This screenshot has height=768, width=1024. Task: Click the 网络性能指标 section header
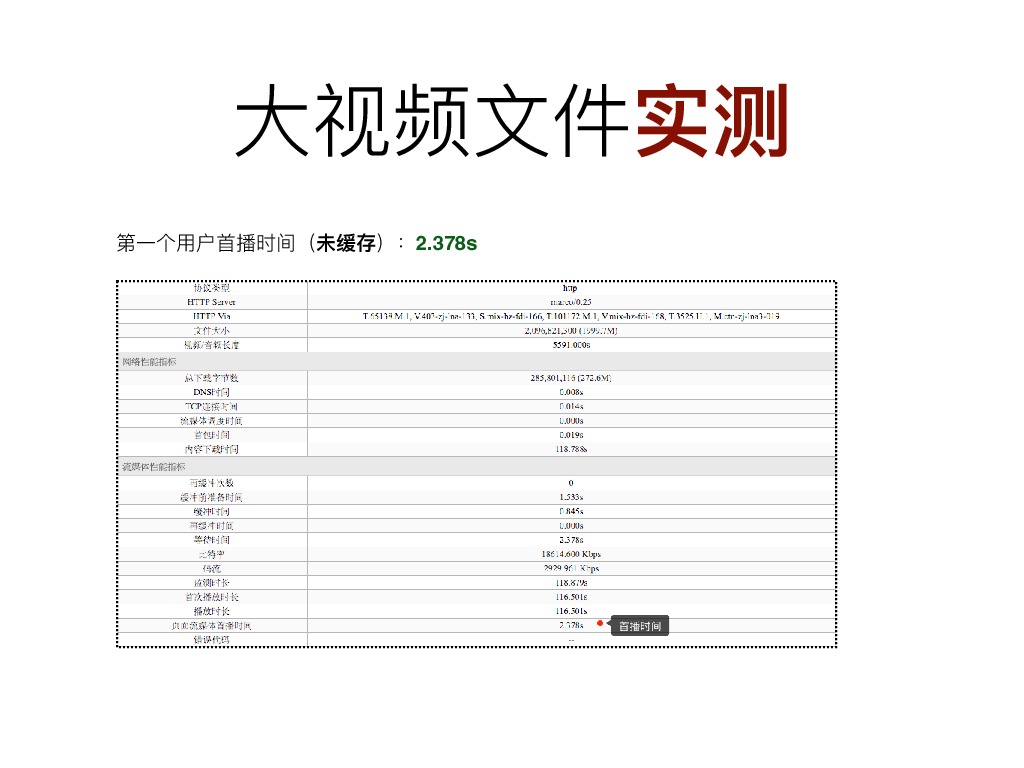click(x=149, y=362)
